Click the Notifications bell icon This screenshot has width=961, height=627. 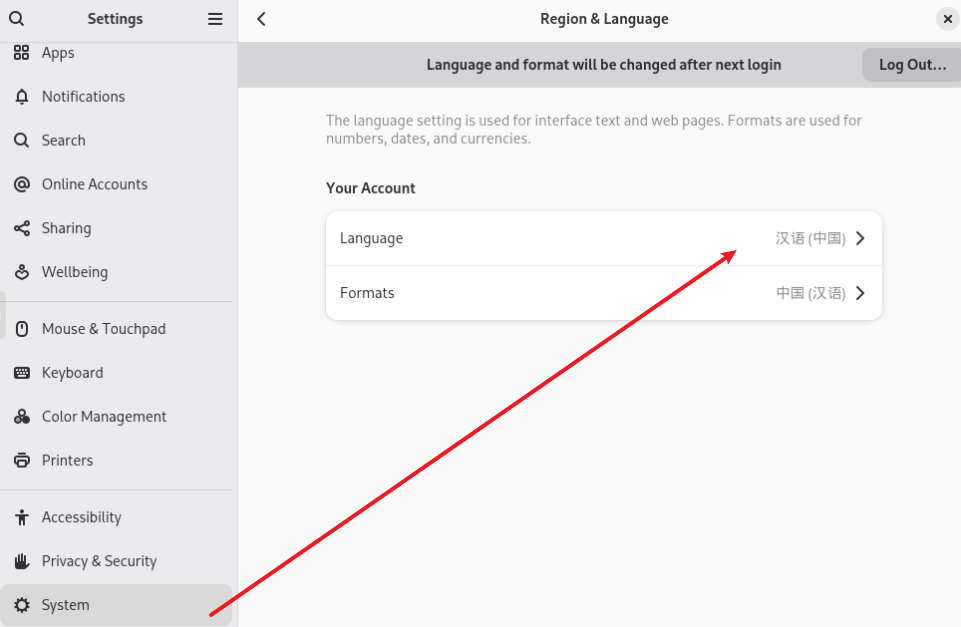click(x=21, y=97)
